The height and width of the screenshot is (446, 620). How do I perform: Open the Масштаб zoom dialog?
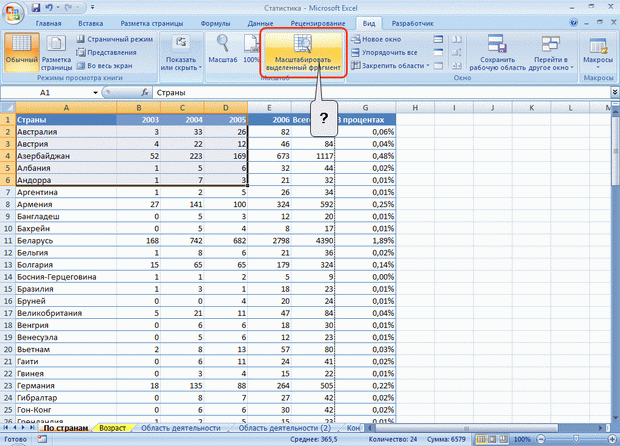click(x=223, y=50)
